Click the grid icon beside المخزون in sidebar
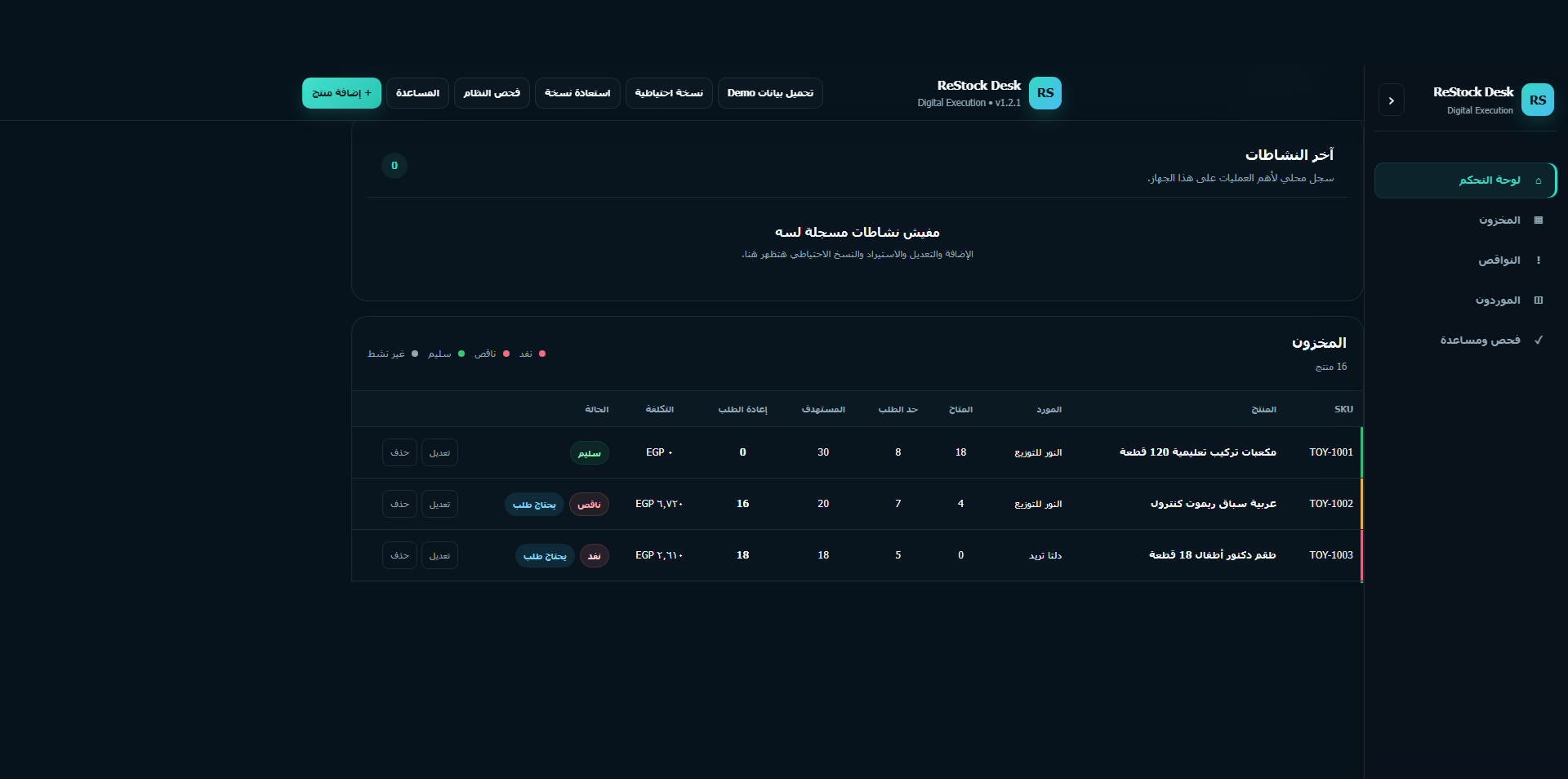The width and height of the screenshot is (1568, 779). click(1538, 220)
